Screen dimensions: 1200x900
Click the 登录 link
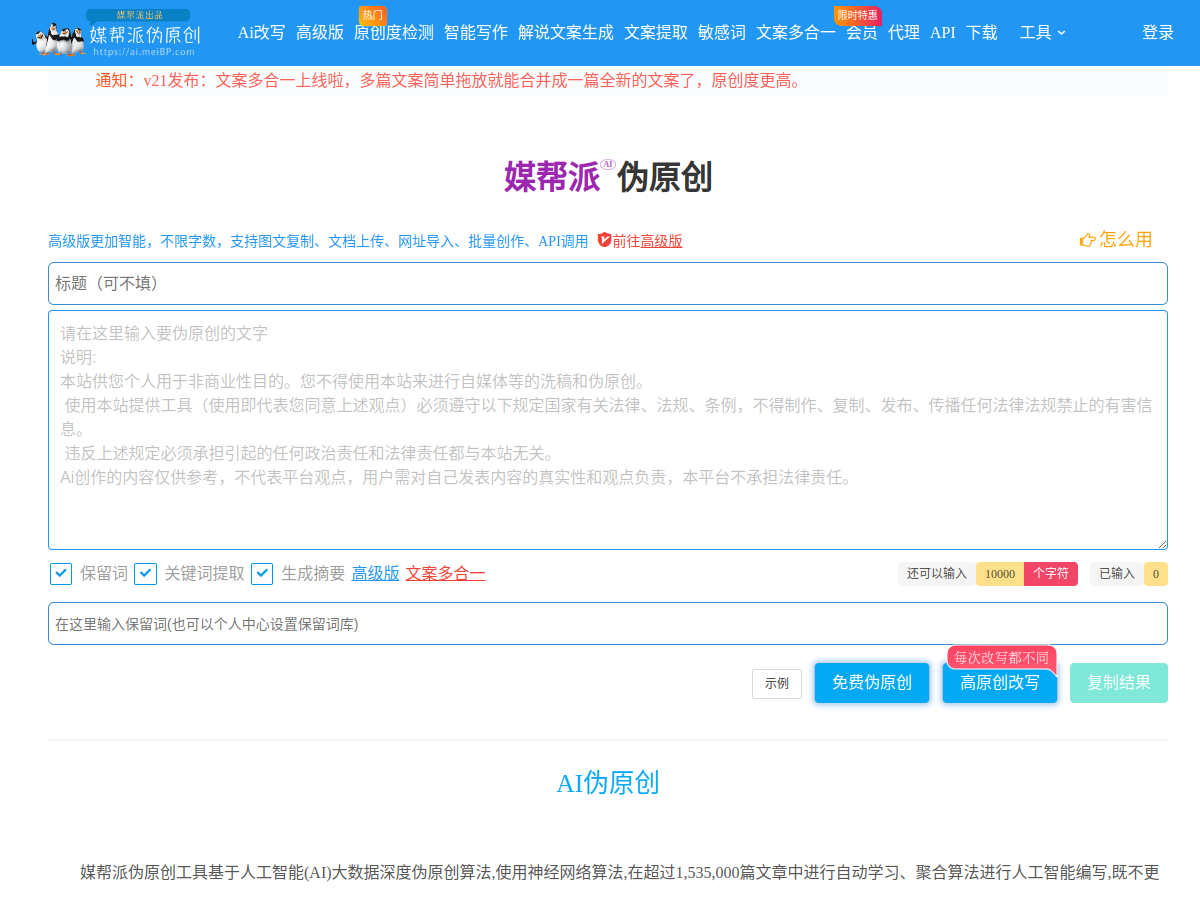tap(1158, 33)
